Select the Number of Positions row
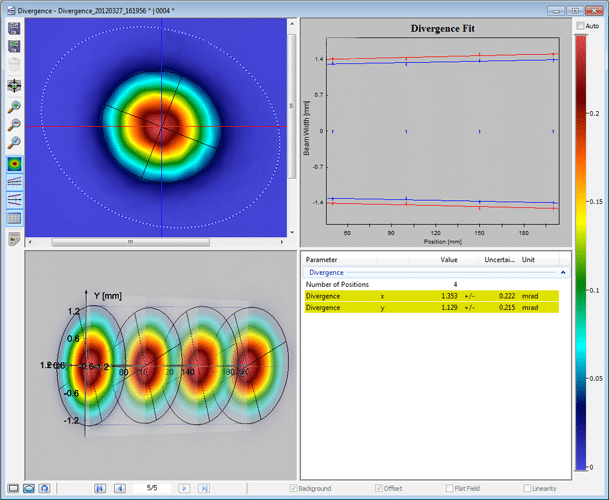 point(432,284)
